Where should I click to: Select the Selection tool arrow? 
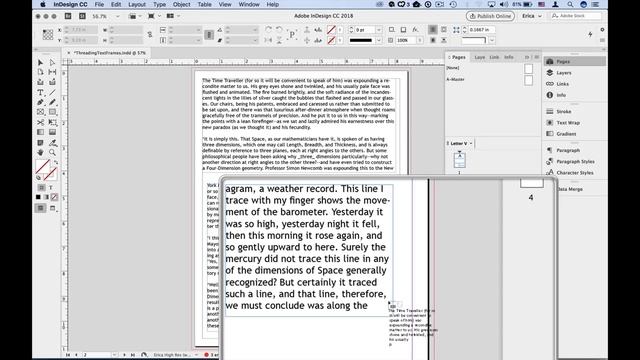coord(40,62)
